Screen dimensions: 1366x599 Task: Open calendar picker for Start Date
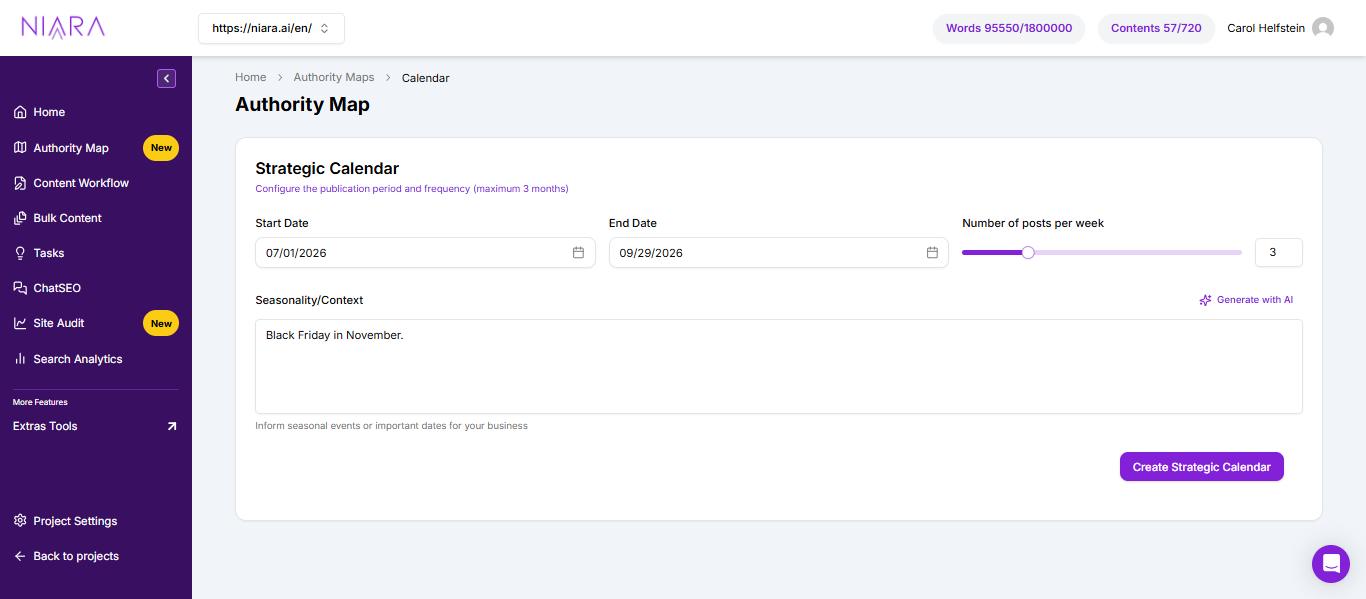click(578, 253)
